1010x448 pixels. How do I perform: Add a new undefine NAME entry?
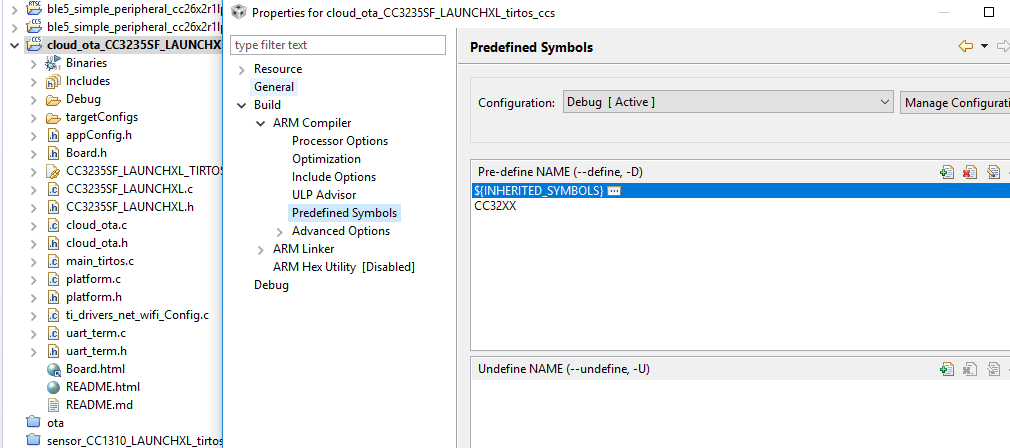(x=947, y=369)
